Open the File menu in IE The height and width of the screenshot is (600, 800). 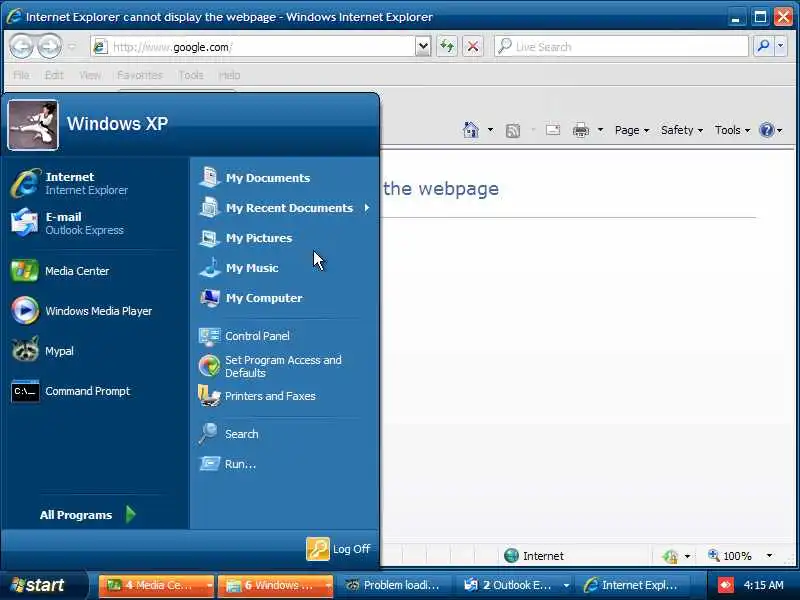point(21,76)
